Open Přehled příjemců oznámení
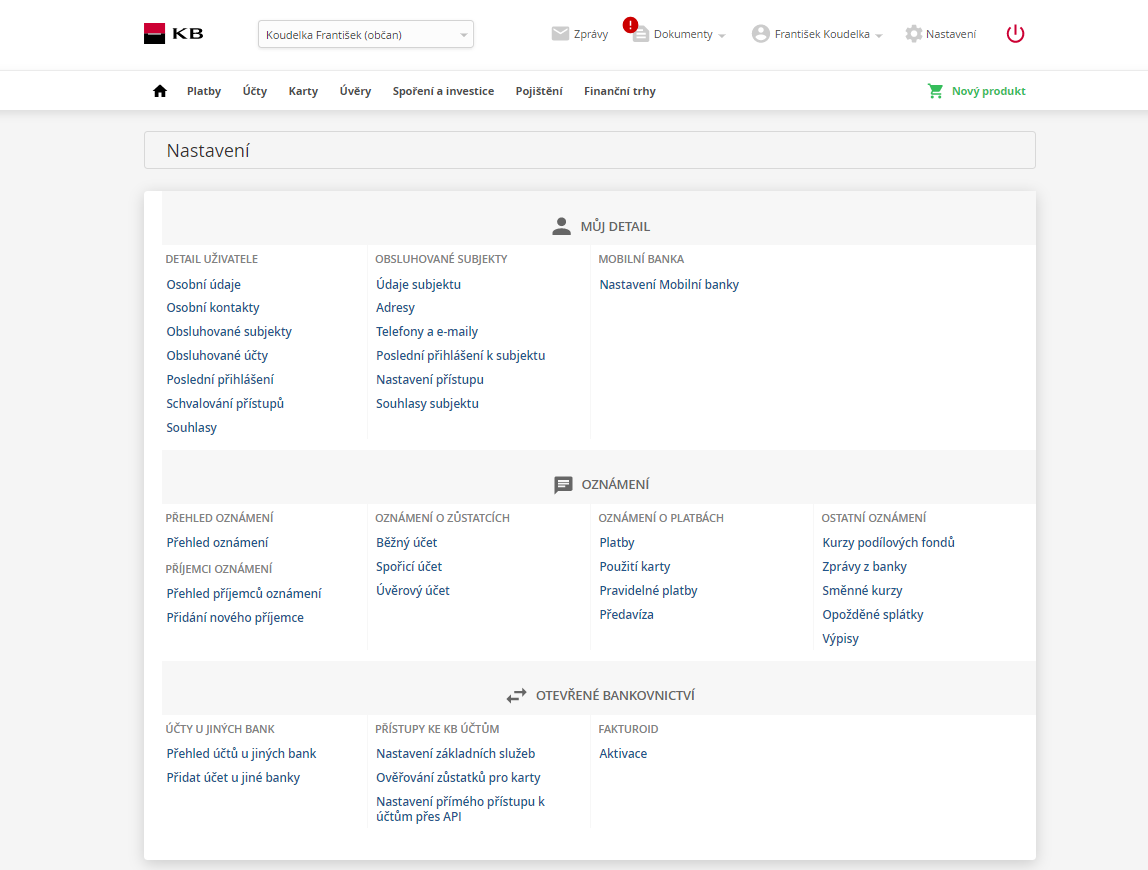1148x870 pixels. point(244,594)
